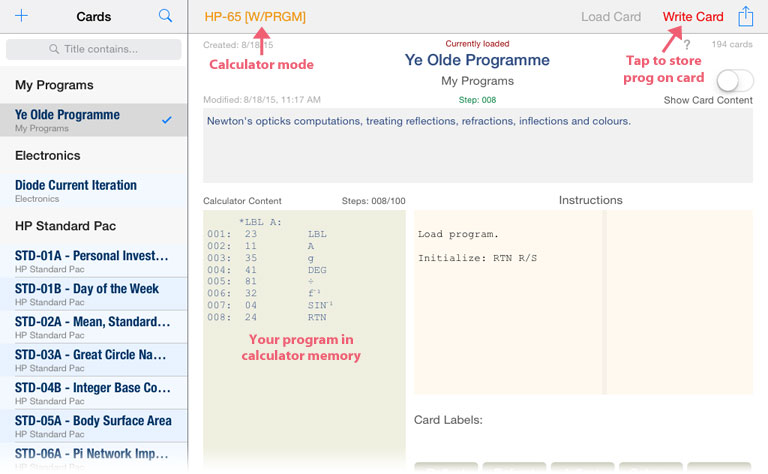Click the Cards sidebar title
Image resolution: width=768 pixels, height=474 pixels.
[x=94, y=17]
